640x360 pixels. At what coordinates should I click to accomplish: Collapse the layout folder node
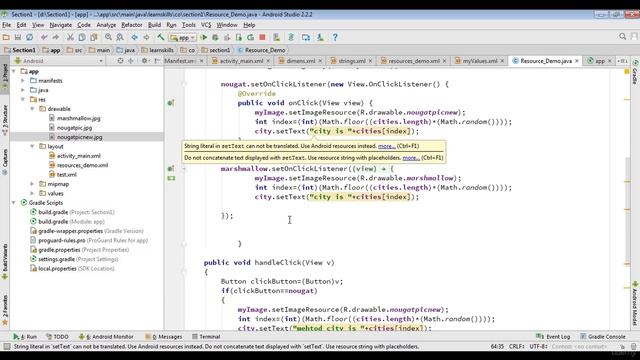(32, 146)
